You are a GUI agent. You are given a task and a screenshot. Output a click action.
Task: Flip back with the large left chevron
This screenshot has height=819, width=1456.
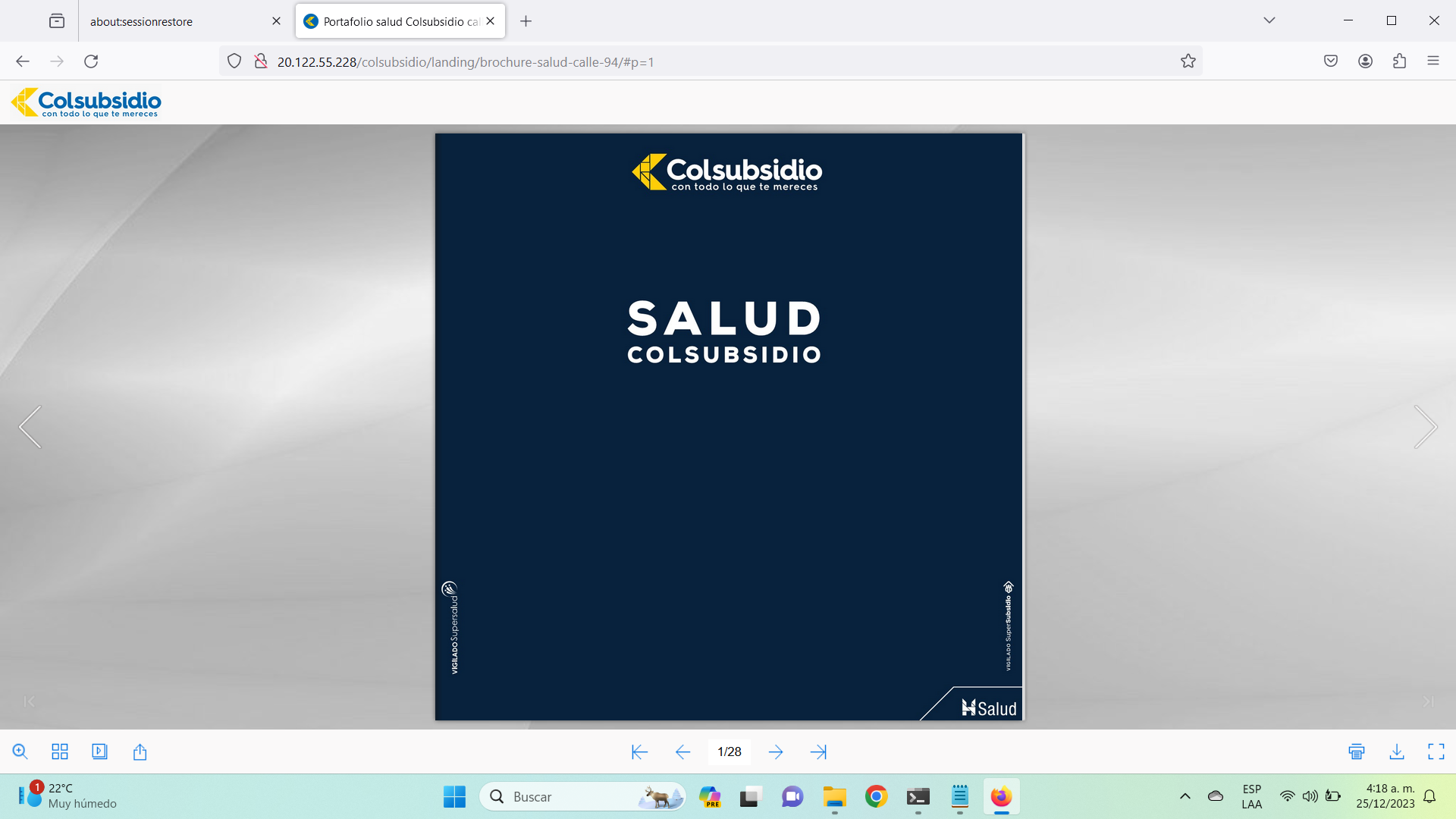click(x=30, y=427)
